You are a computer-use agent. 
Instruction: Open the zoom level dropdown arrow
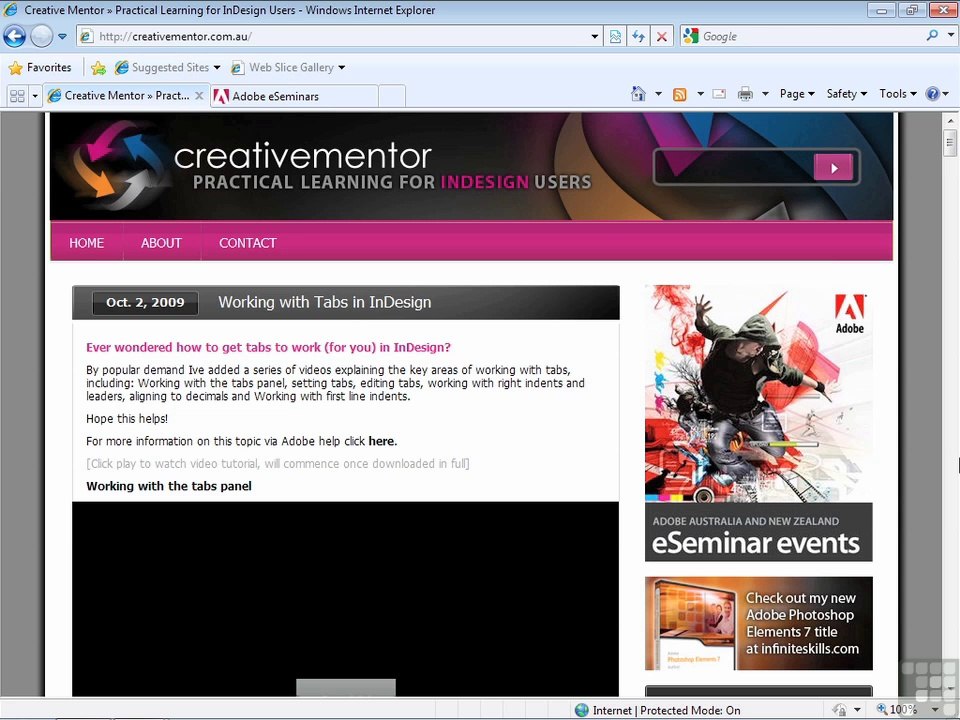(x=935, y=710)
